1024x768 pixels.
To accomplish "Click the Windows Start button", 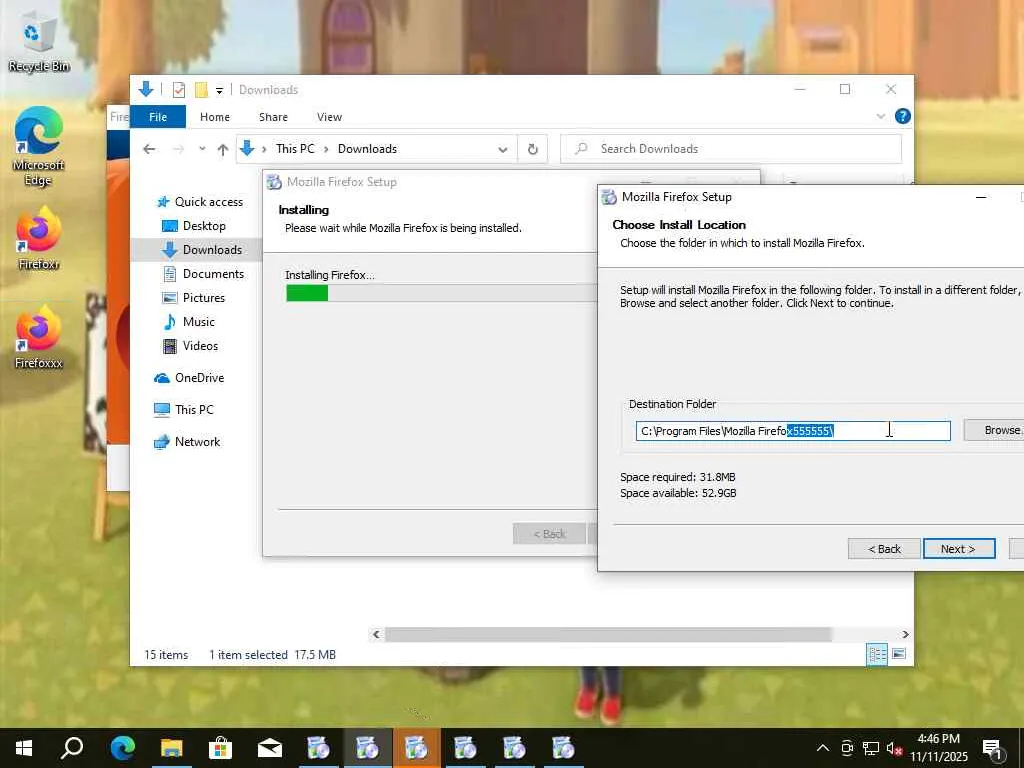I will click(24, 748).
